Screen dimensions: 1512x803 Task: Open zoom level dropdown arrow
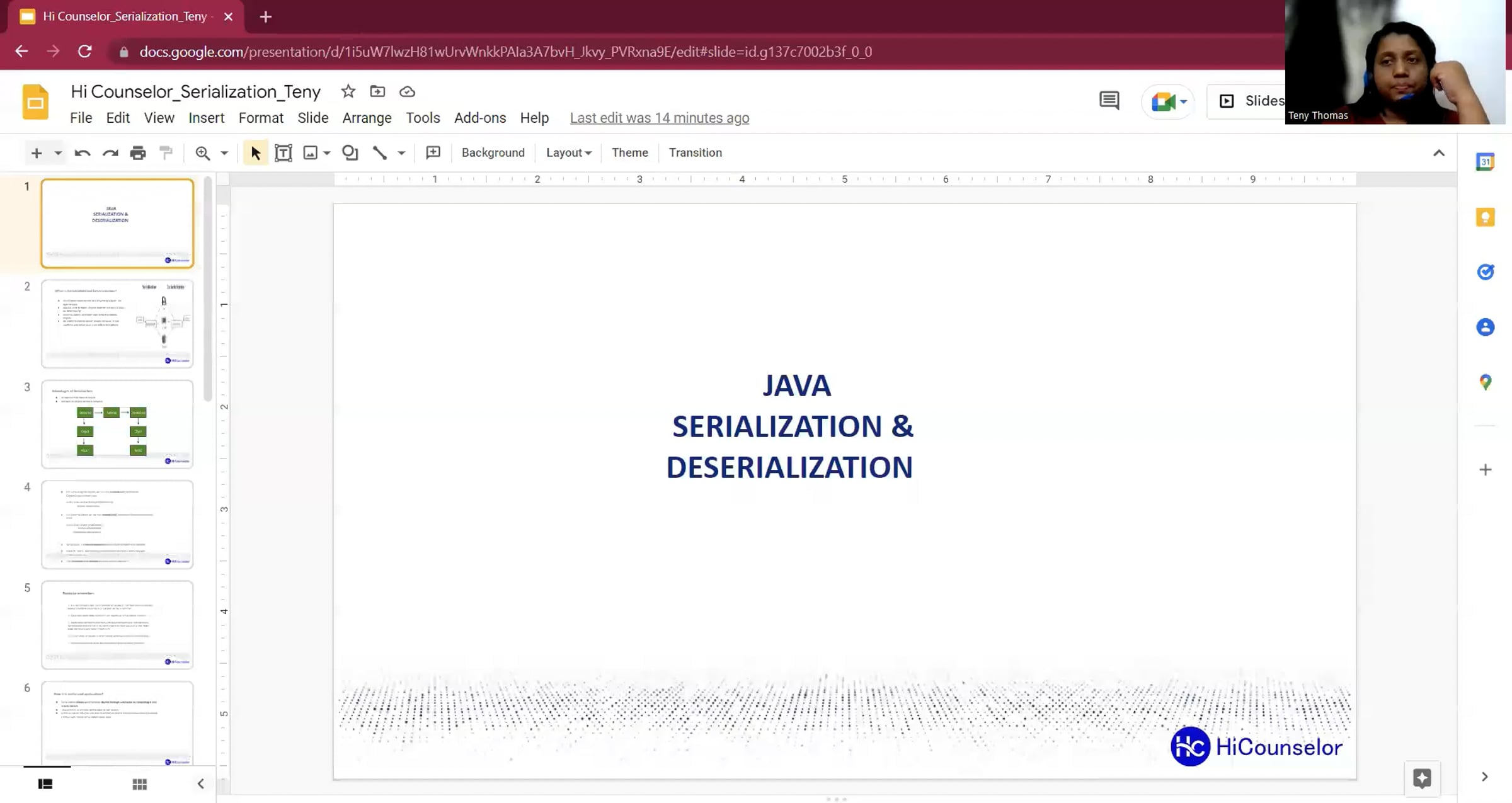coord(224,153)
